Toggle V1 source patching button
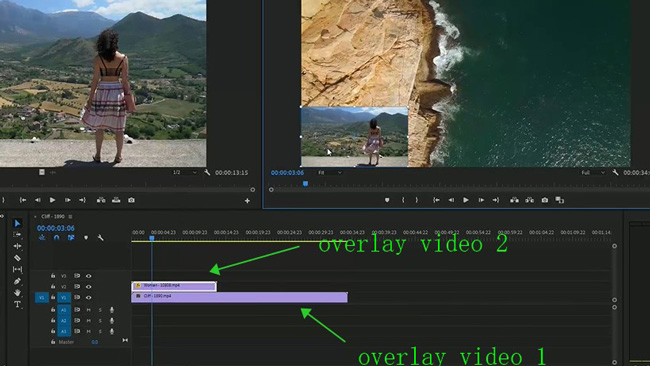Screen dimensions: 650x366 (x=41, y=298)
